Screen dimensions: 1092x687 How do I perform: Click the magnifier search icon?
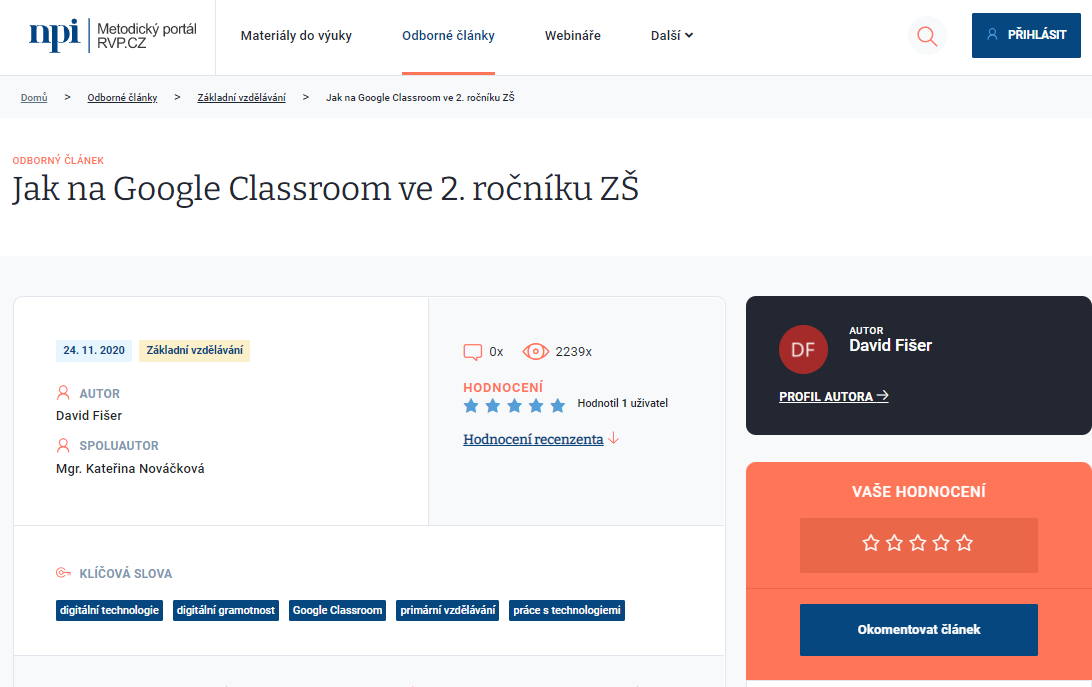click(927, 36)
